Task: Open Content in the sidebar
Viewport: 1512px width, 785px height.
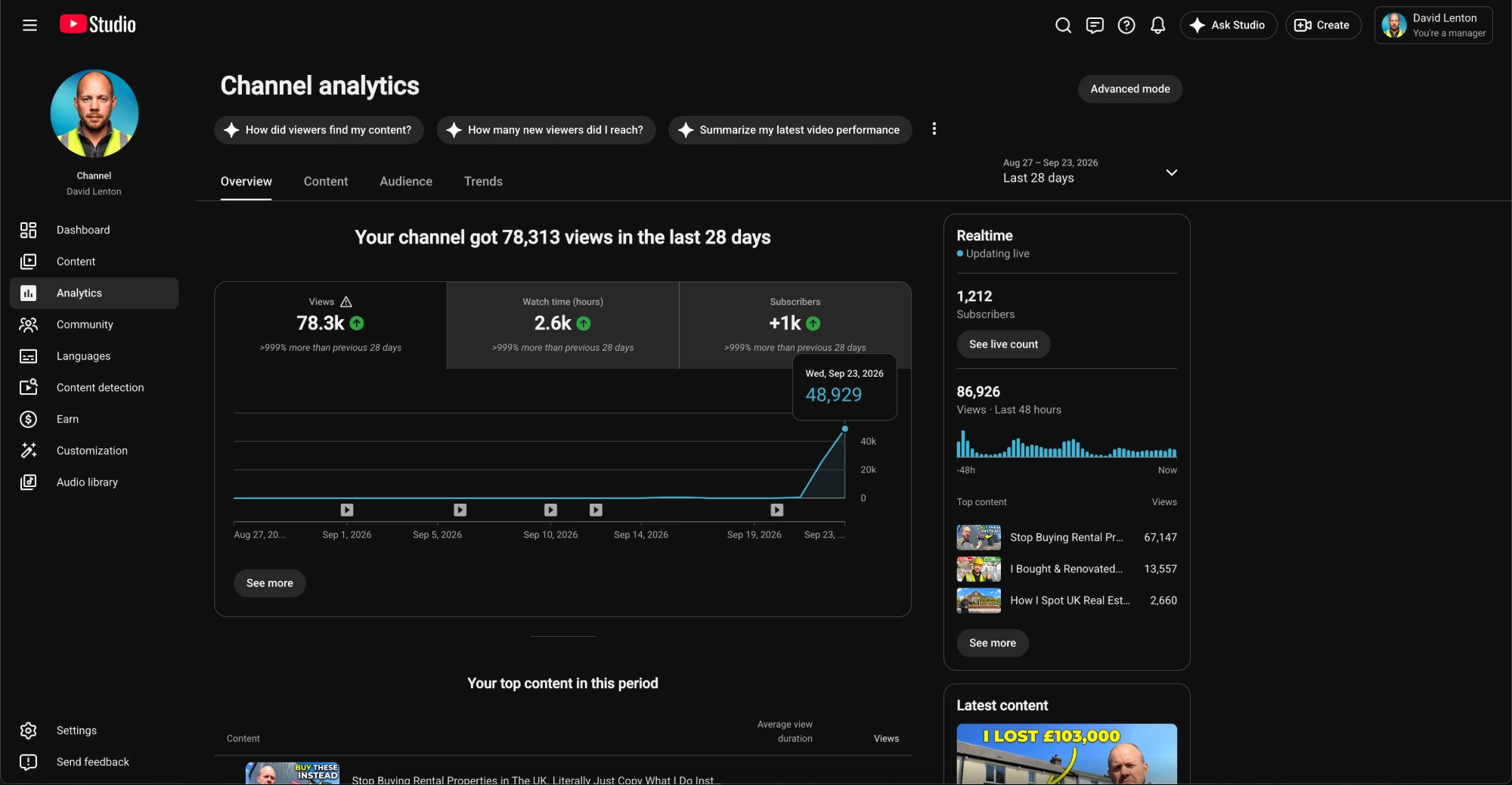Action: pyautogui.click(x=94, y=262)
